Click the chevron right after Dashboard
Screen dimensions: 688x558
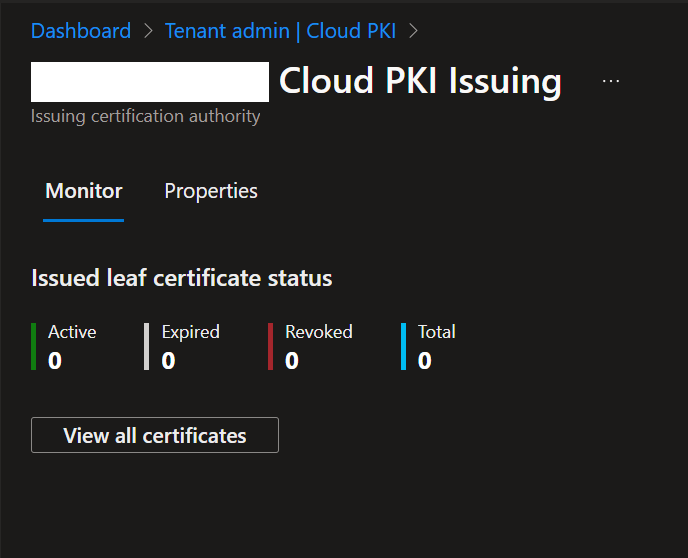click(148, 31)
